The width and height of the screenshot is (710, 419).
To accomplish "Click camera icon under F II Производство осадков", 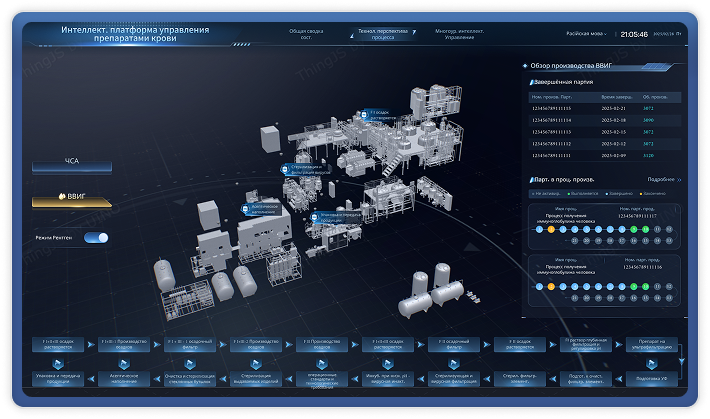I will point(322,363).
